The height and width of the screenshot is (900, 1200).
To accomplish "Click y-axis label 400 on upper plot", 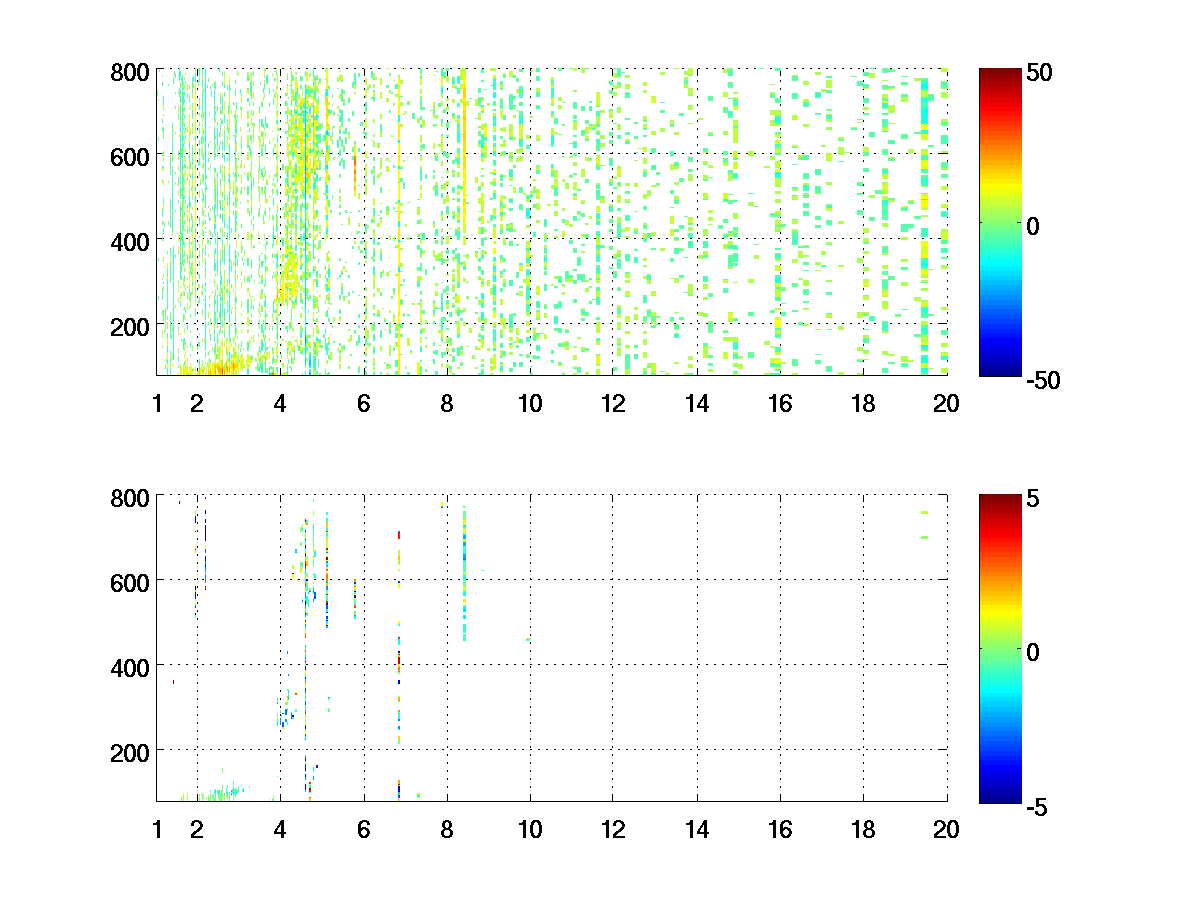I will click(x=130, y=241).
